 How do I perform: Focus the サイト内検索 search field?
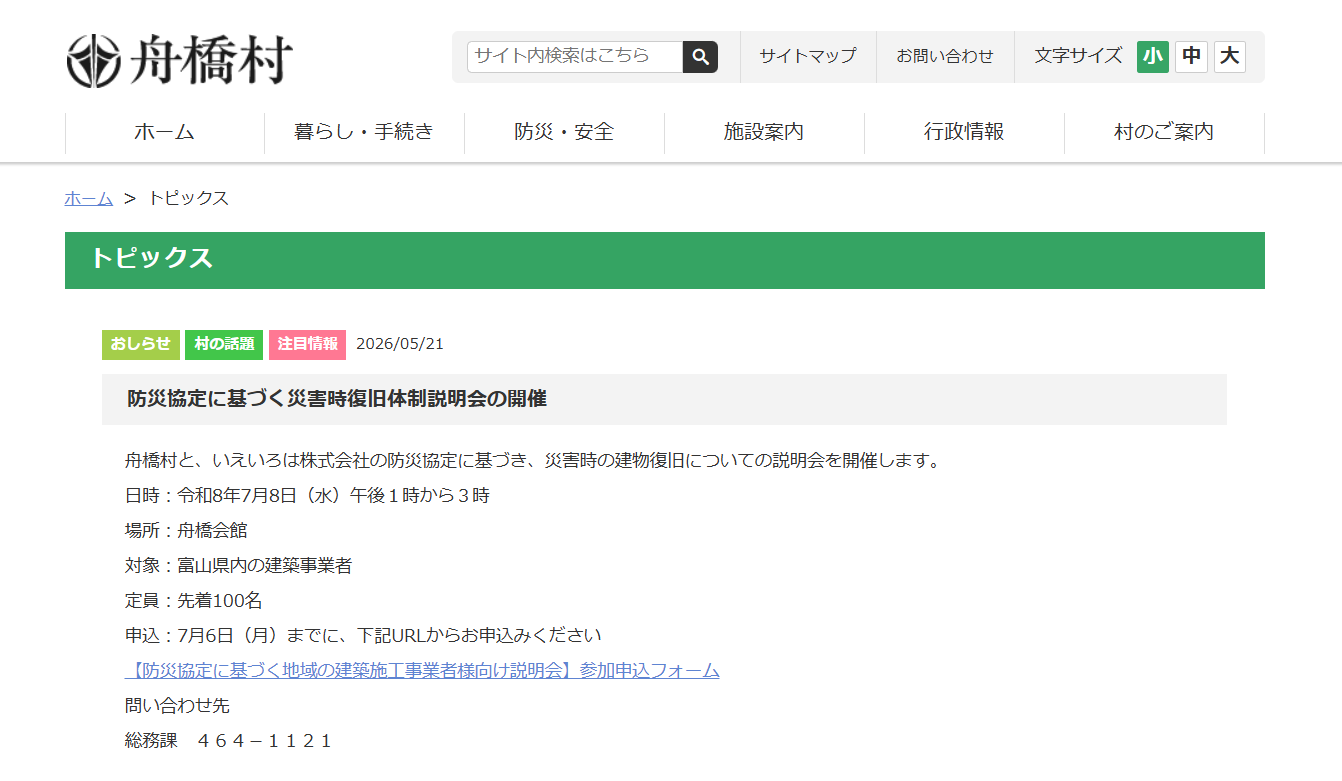click(575, 57)
